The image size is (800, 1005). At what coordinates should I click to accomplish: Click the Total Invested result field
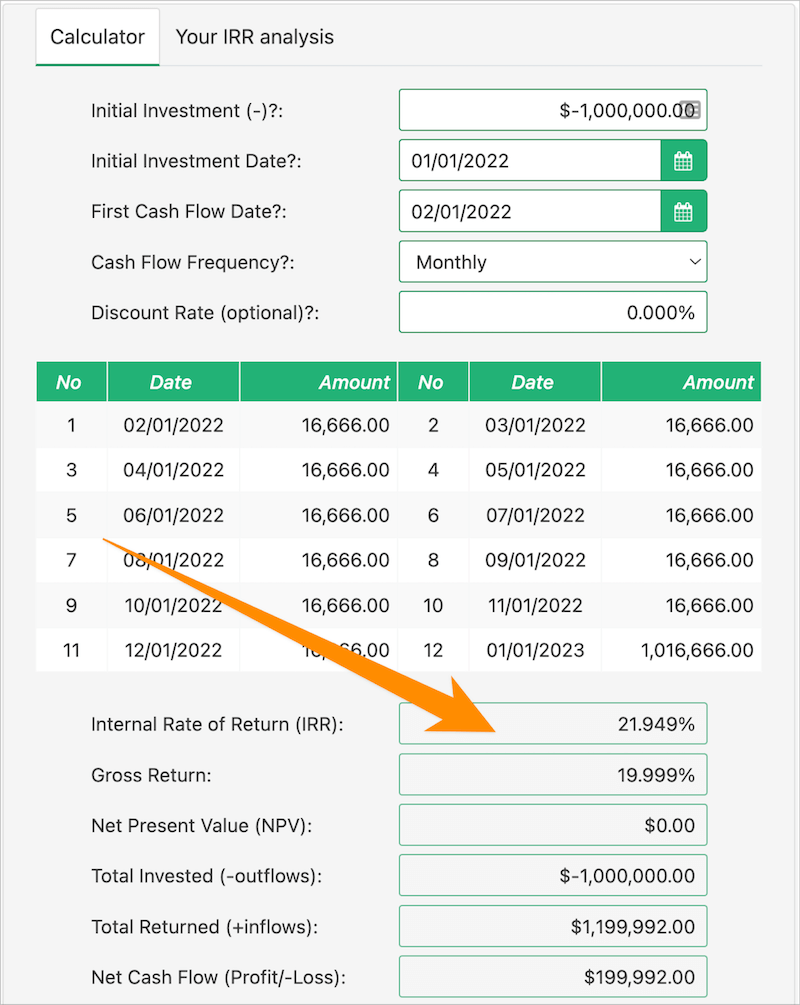tap(553, 876)
